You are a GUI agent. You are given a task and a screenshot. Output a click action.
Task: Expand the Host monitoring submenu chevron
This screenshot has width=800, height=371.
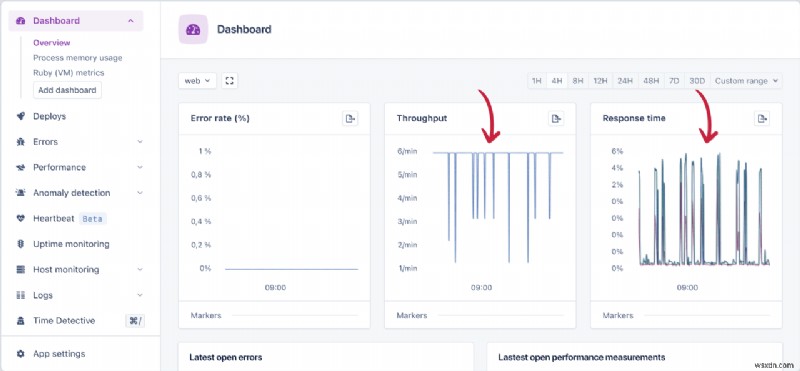tap(140, 269)
